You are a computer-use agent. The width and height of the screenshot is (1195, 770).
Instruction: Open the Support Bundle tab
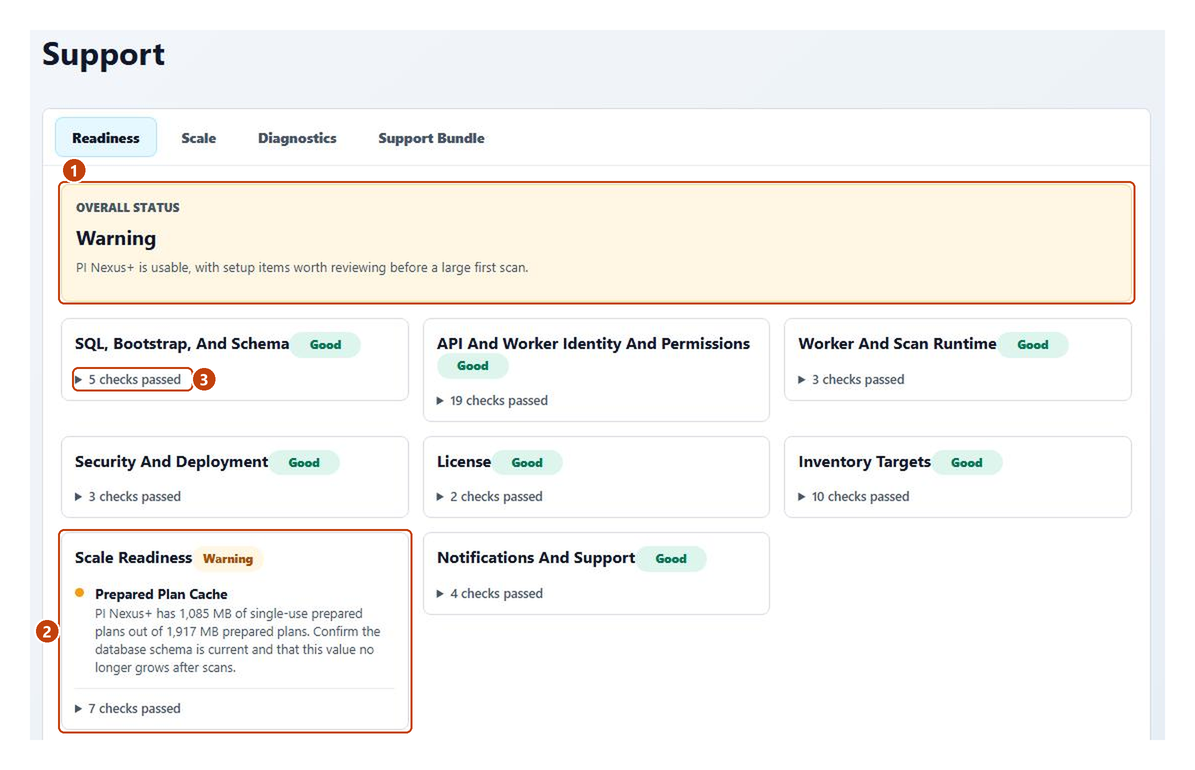tap(431, 138)
